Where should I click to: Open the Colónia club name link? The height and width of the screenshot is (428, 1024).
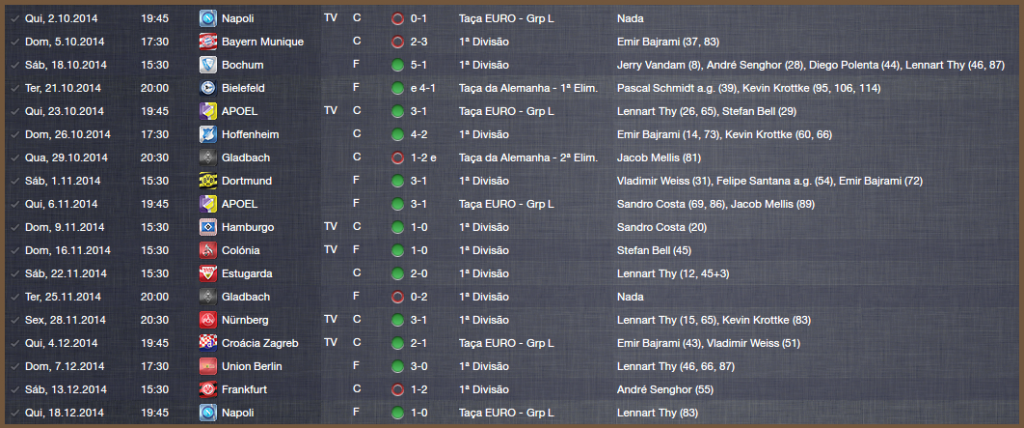[242, 250]
